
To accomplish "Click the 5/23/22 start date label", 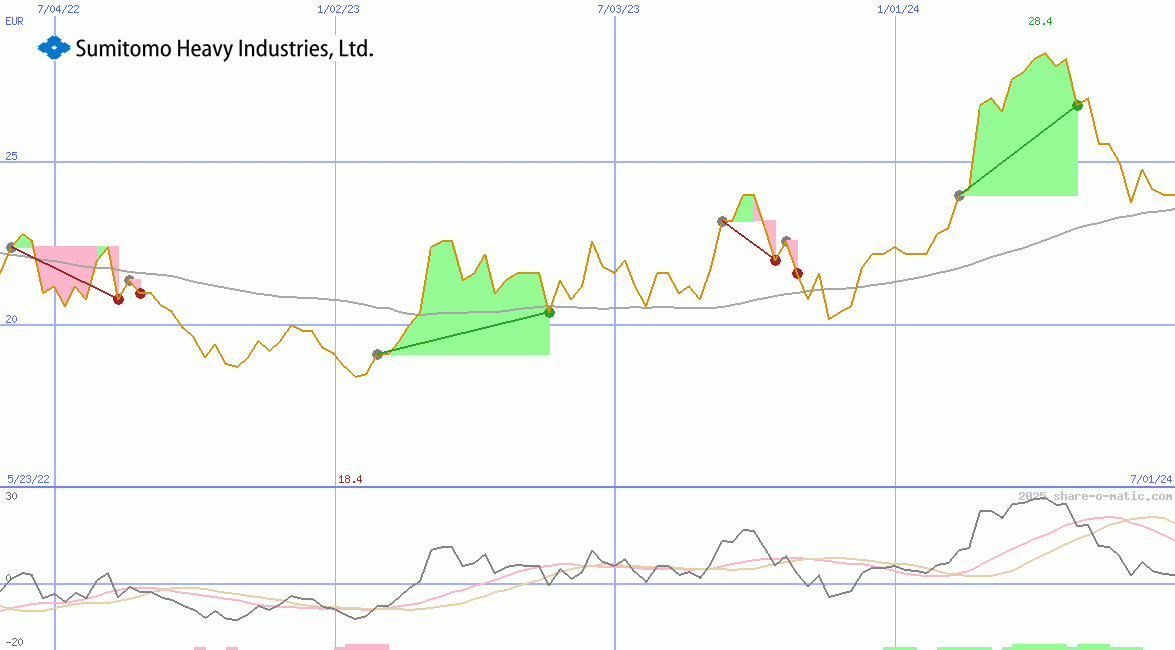I will 28,479.
